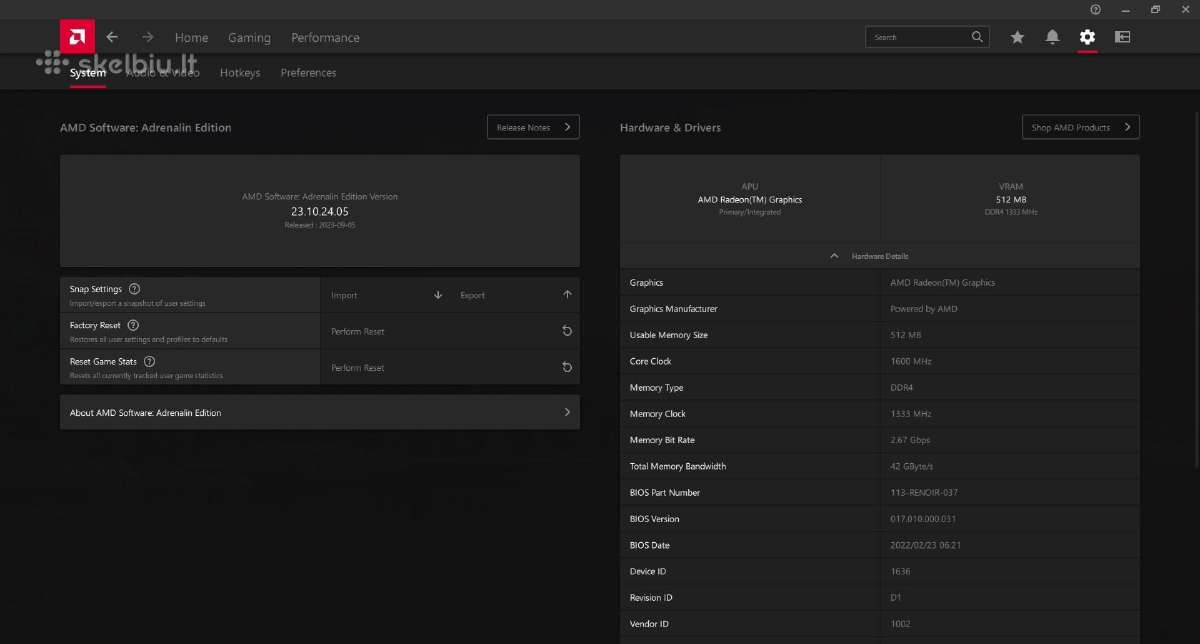Image resolution: width=1200 pixels, height=644 pixels.
Task: Click Memory Type value DDR4
Action: tap(901, 387)
